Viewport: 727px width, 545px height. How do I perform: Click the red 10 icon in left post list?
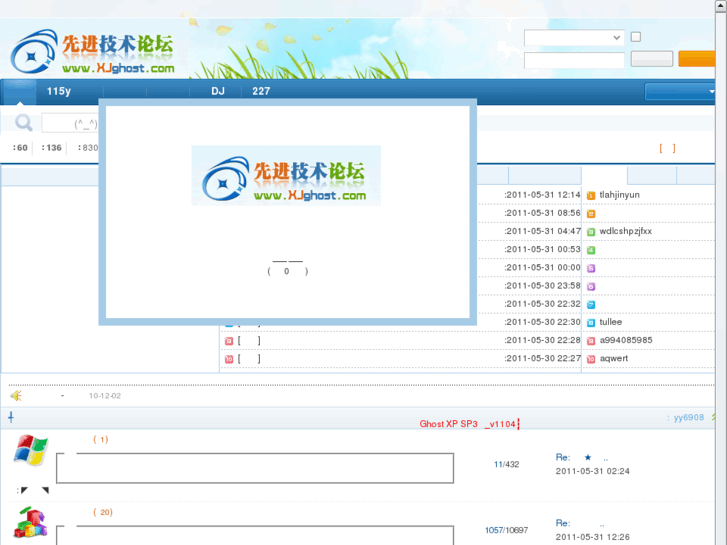[x=229, y=359]
